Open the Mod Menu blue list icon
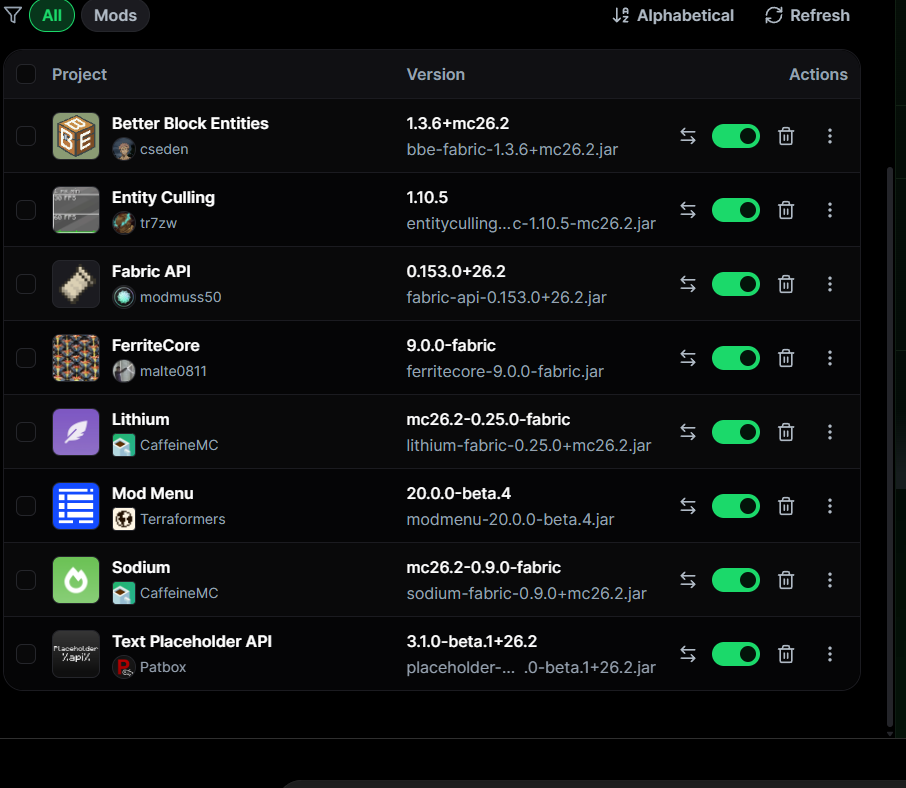This screenshot has height=788, width=906. tap(76, 505)
